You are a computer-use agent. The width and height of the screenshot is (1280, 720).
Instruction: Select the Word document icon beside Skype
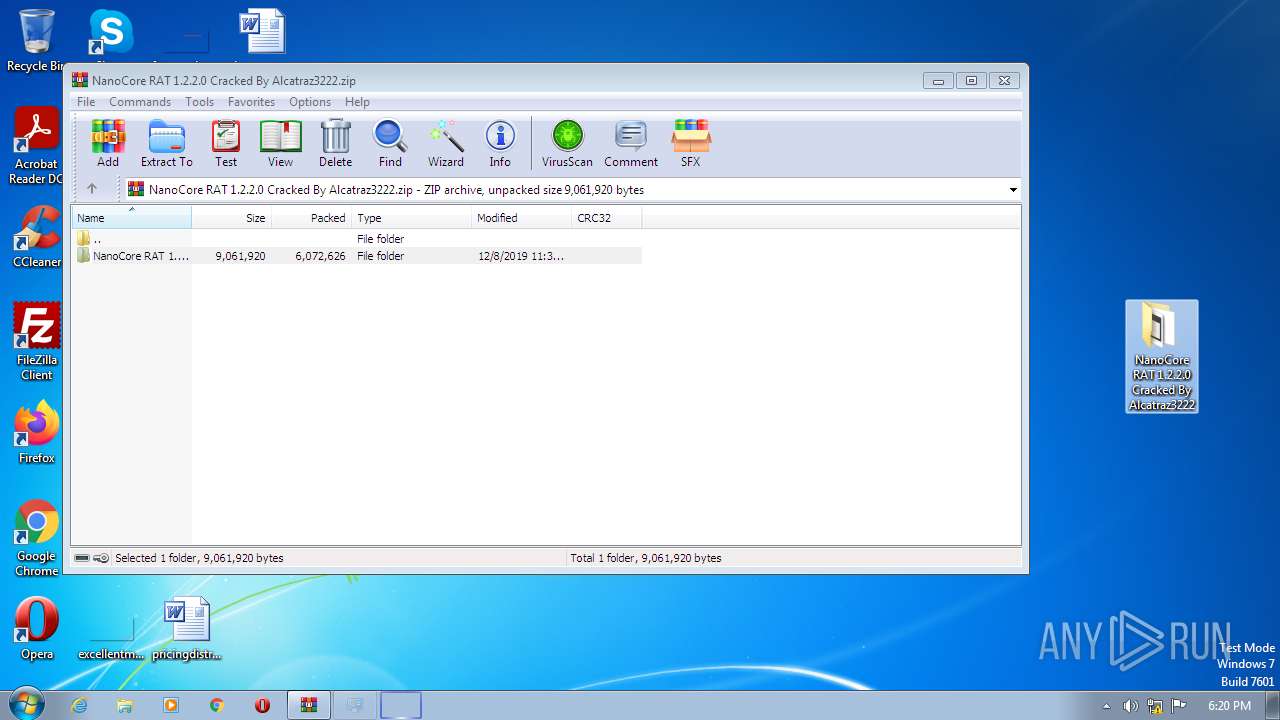262,33
